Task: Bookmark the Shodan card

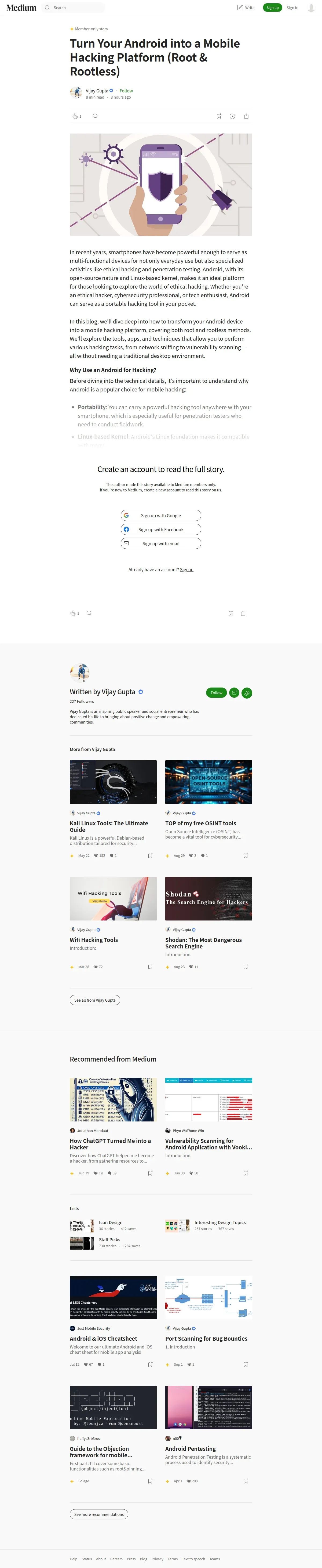Action: tap(246, 967)
